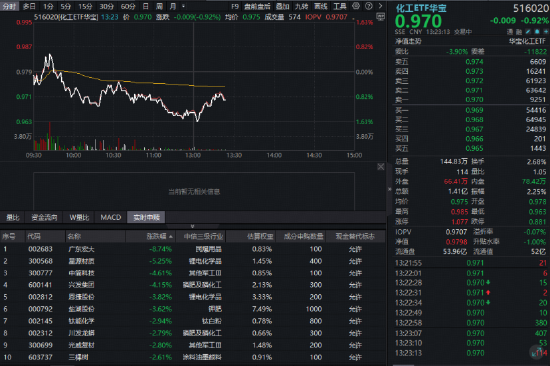Toggle 盘前盘后 pre/post-market display
Screen dimensions: 550x366
pyautogui.click(x=257, y=6)
